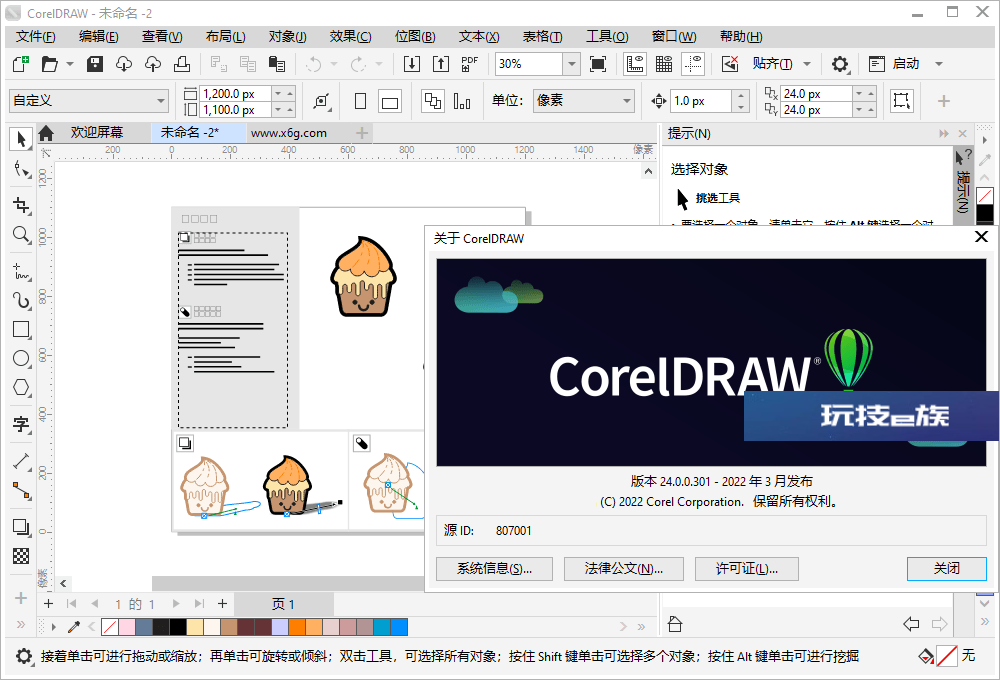Click the 法律公文(N)... button
Viewport: 1000px width, 680px height.
click(624, 568)
